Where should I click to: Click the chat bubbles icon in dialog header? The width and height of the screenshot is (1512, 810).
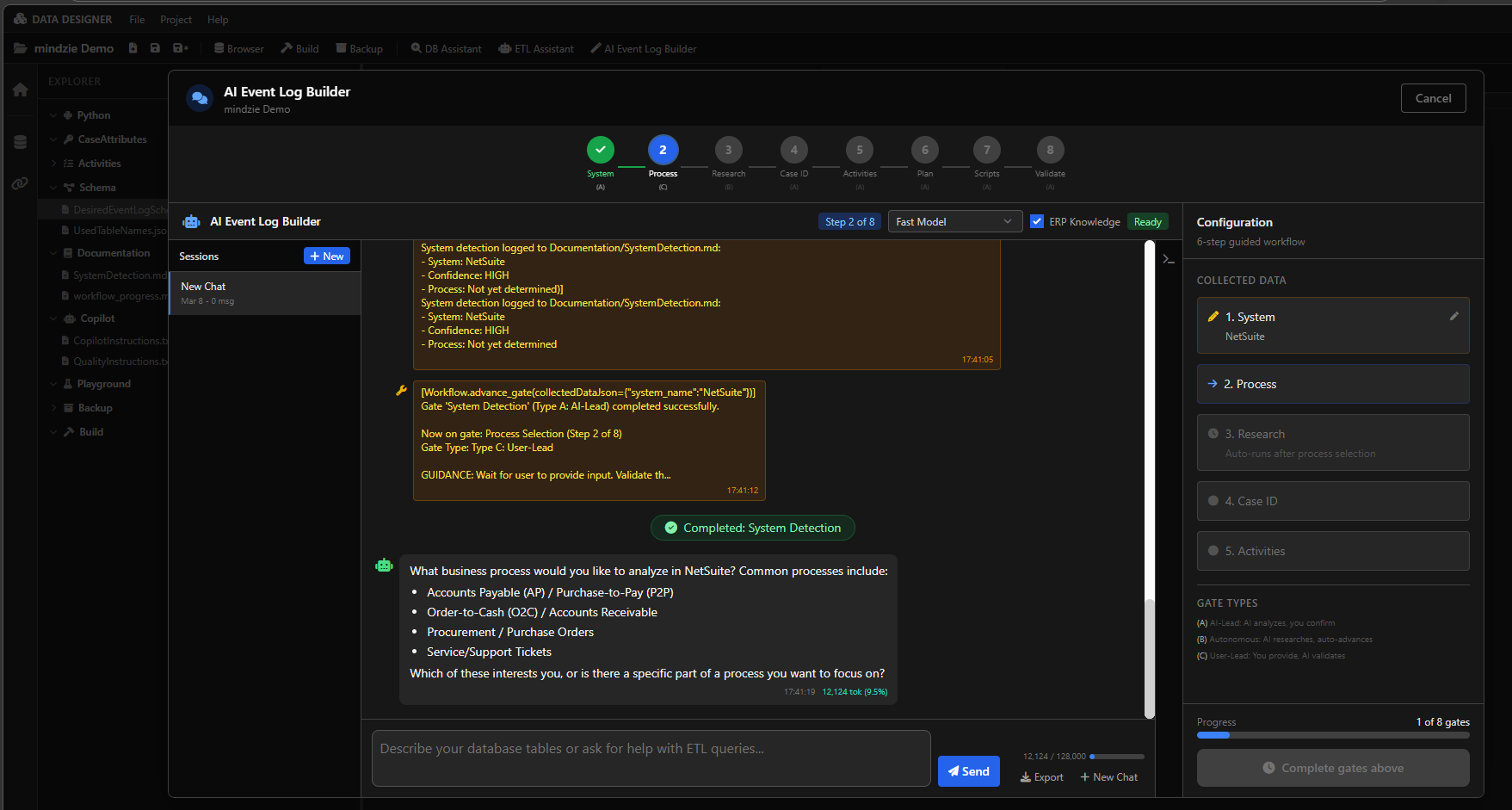coord(200,98)
